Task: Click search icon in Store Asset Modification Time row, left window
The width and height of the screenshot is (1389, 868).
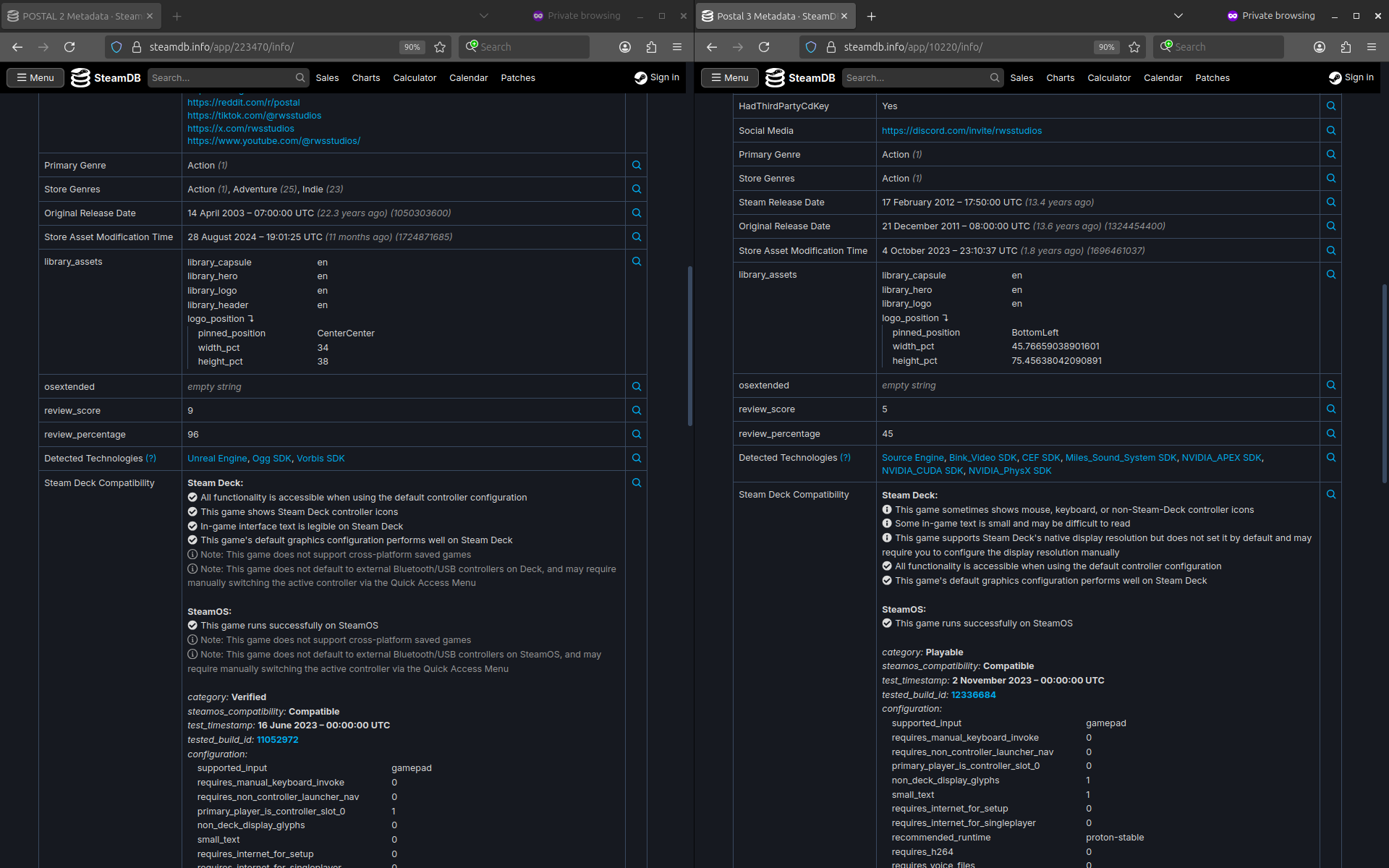Action: click(x=637, y=237)
